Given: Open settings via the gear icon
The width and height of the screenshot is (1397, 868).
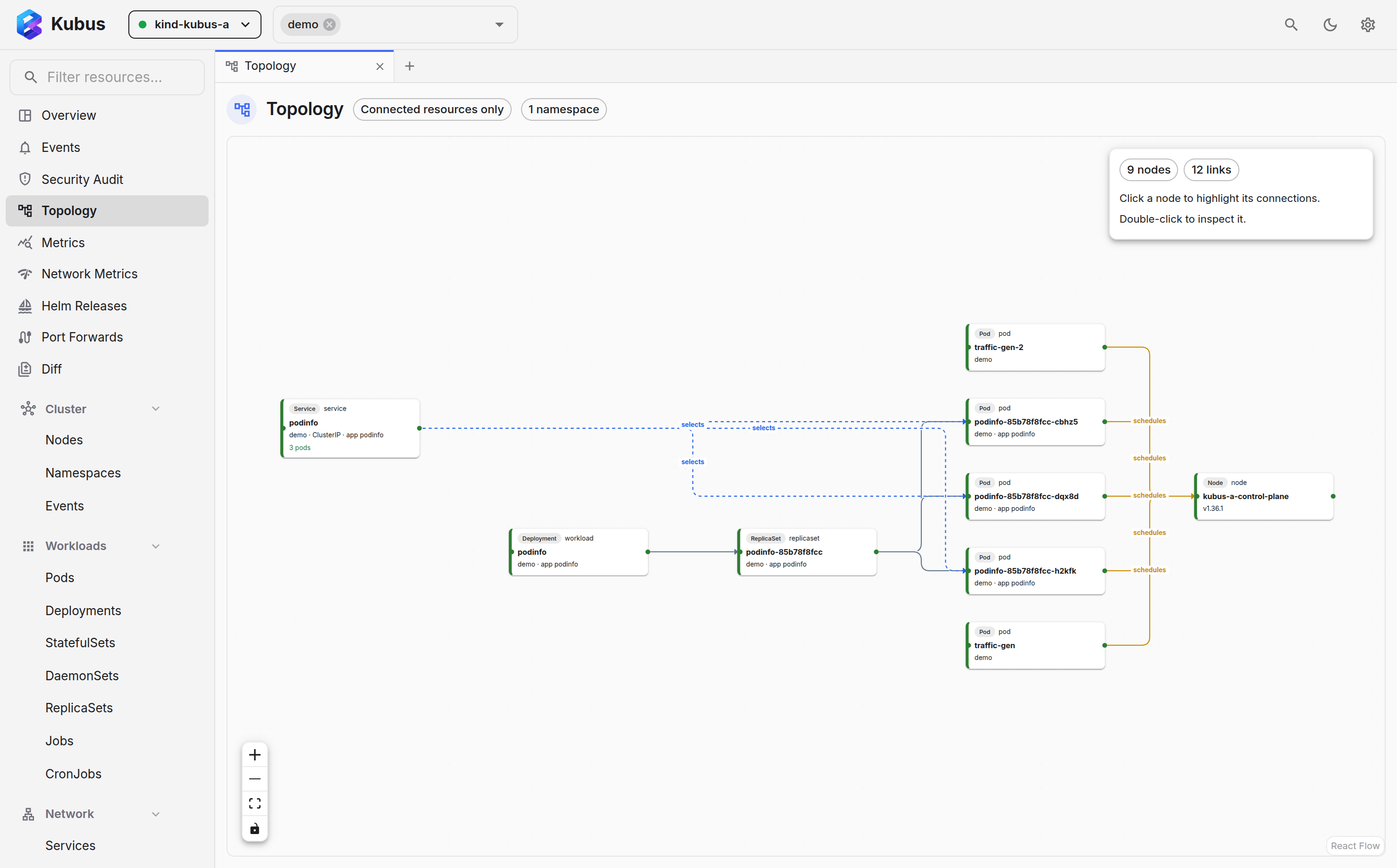Looking at the screenshot, I should 1368,25.
